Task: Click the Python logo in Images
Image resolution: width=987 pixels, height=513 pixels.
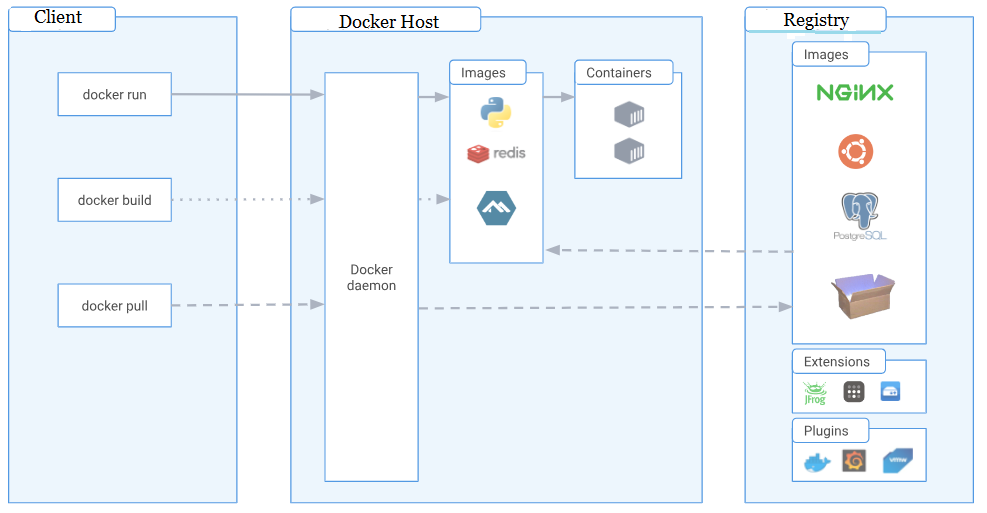Action: pyautogui.click(x=497, y=113)
